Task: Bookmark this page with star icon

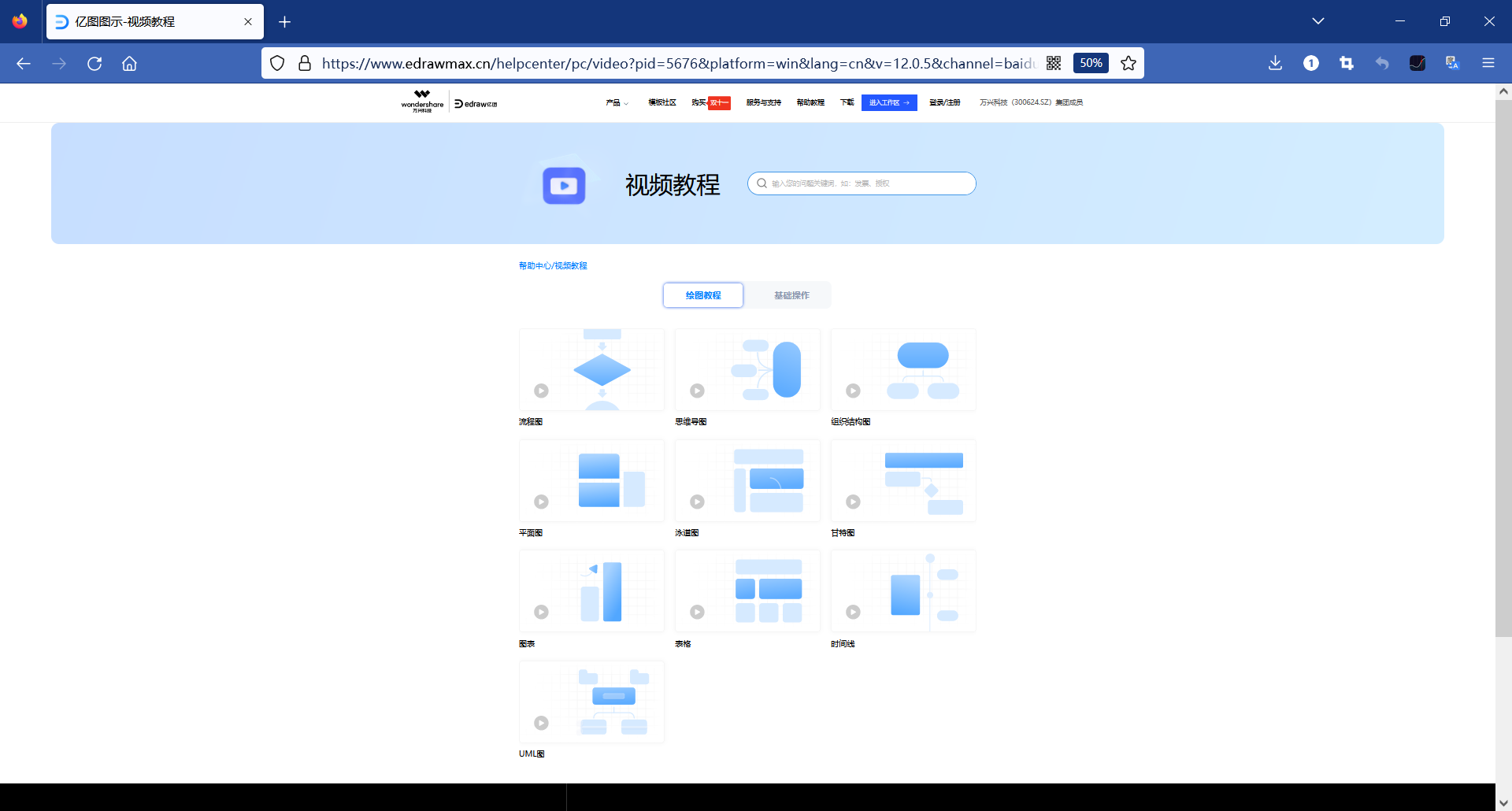Action: click(x=1128, y=63)
